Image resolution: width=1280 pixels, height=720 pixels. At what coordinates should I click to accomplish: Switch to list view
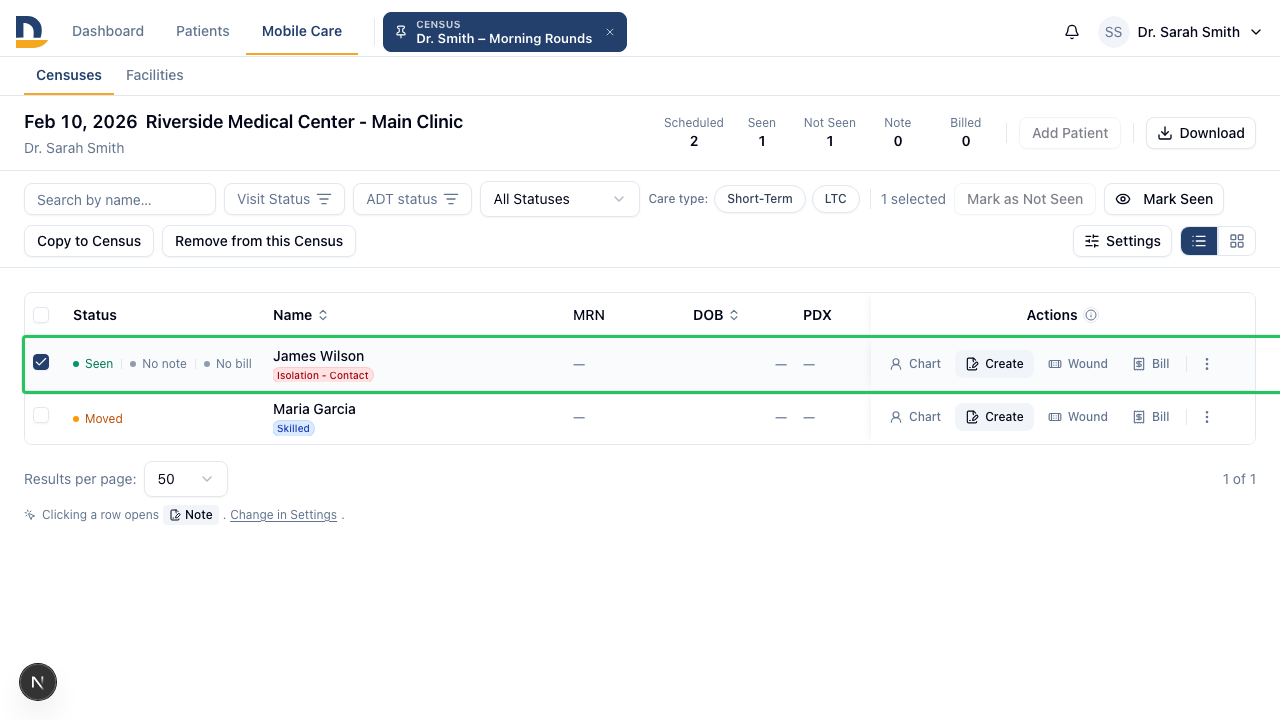point(1199,241)
